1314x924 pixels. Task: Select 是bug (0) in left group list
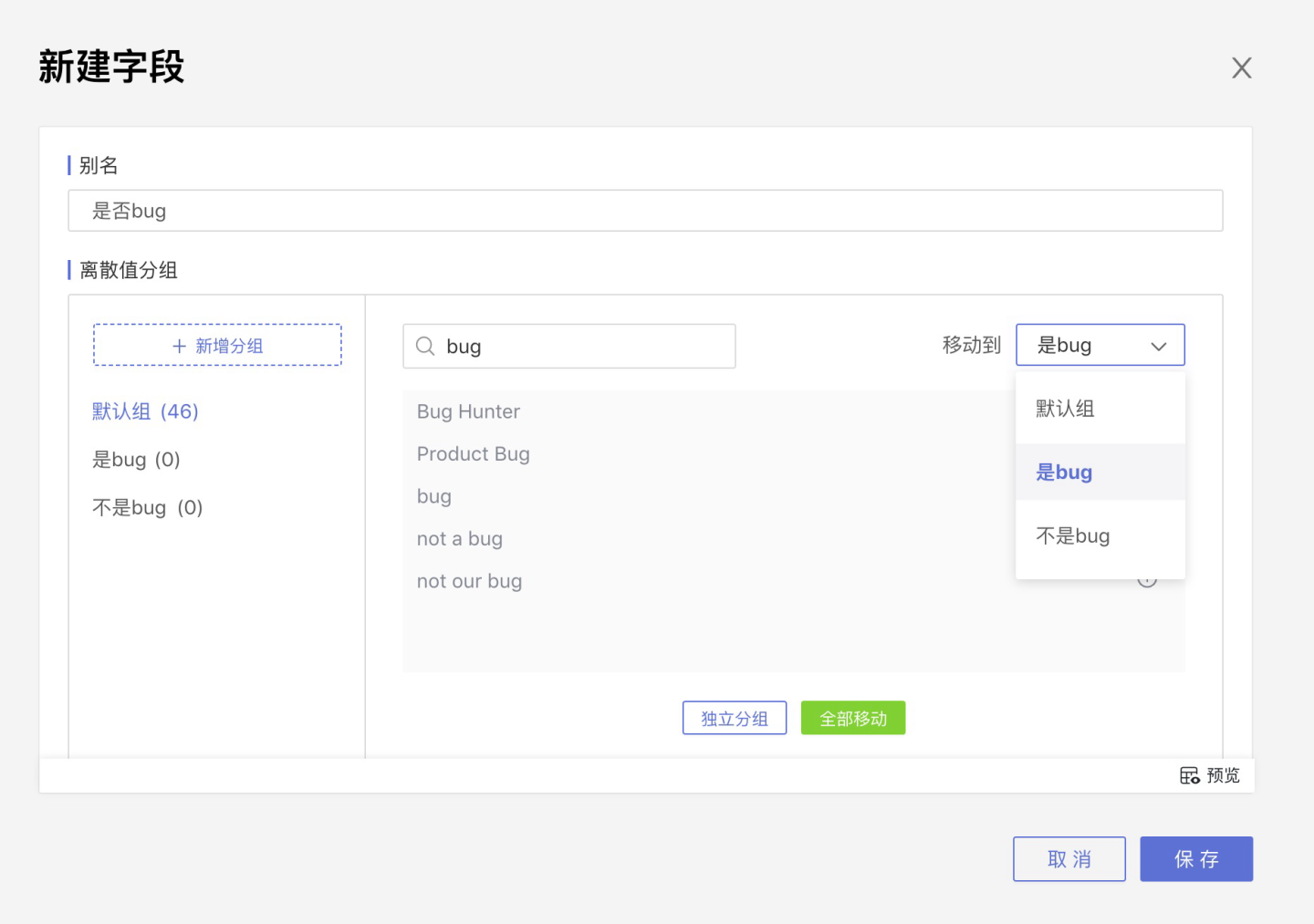[x=136, y=460]
